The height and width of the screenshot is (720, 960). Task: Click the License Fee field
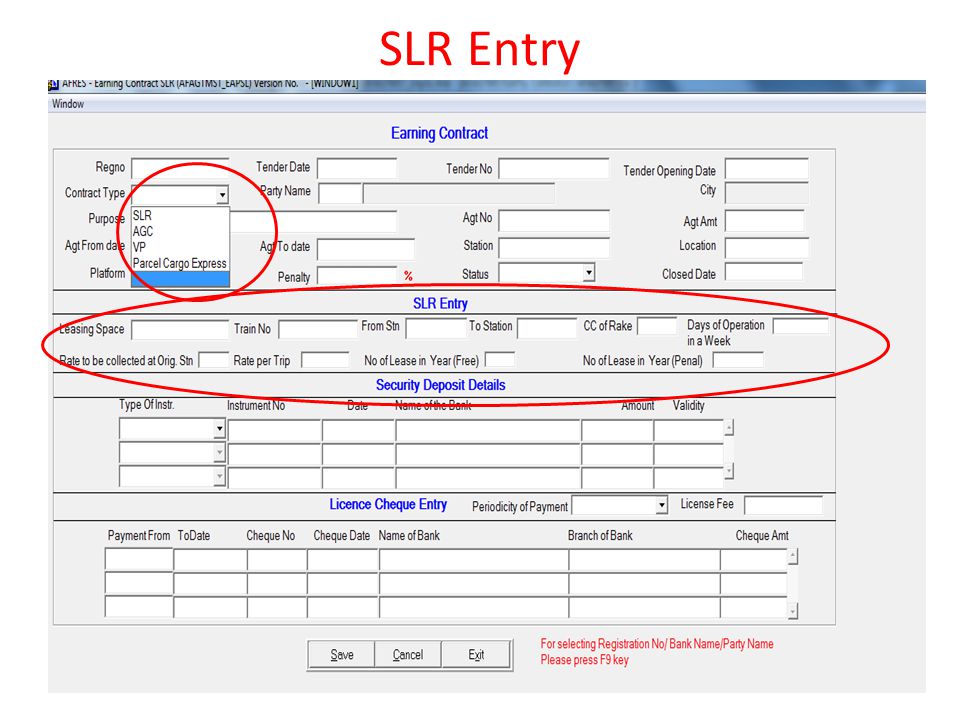click(783, 506)
